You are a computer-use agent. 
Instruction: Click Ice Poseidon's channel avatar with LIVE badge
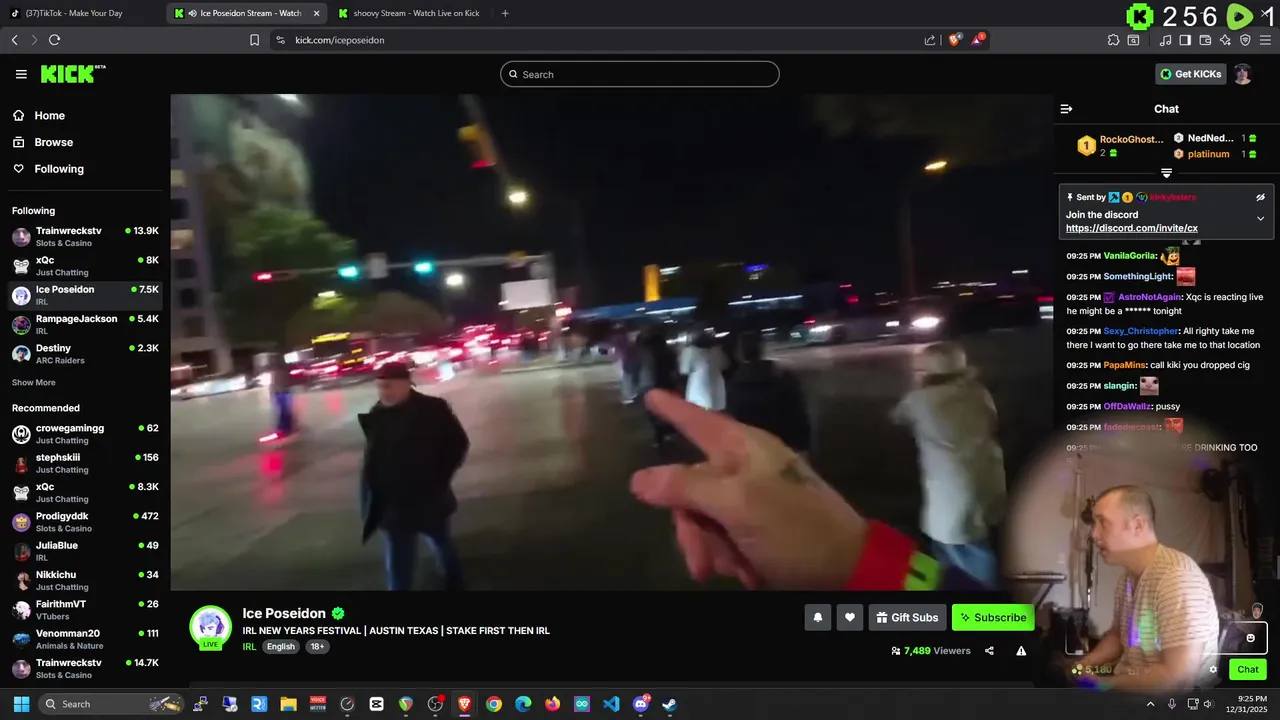pos(211,627)
